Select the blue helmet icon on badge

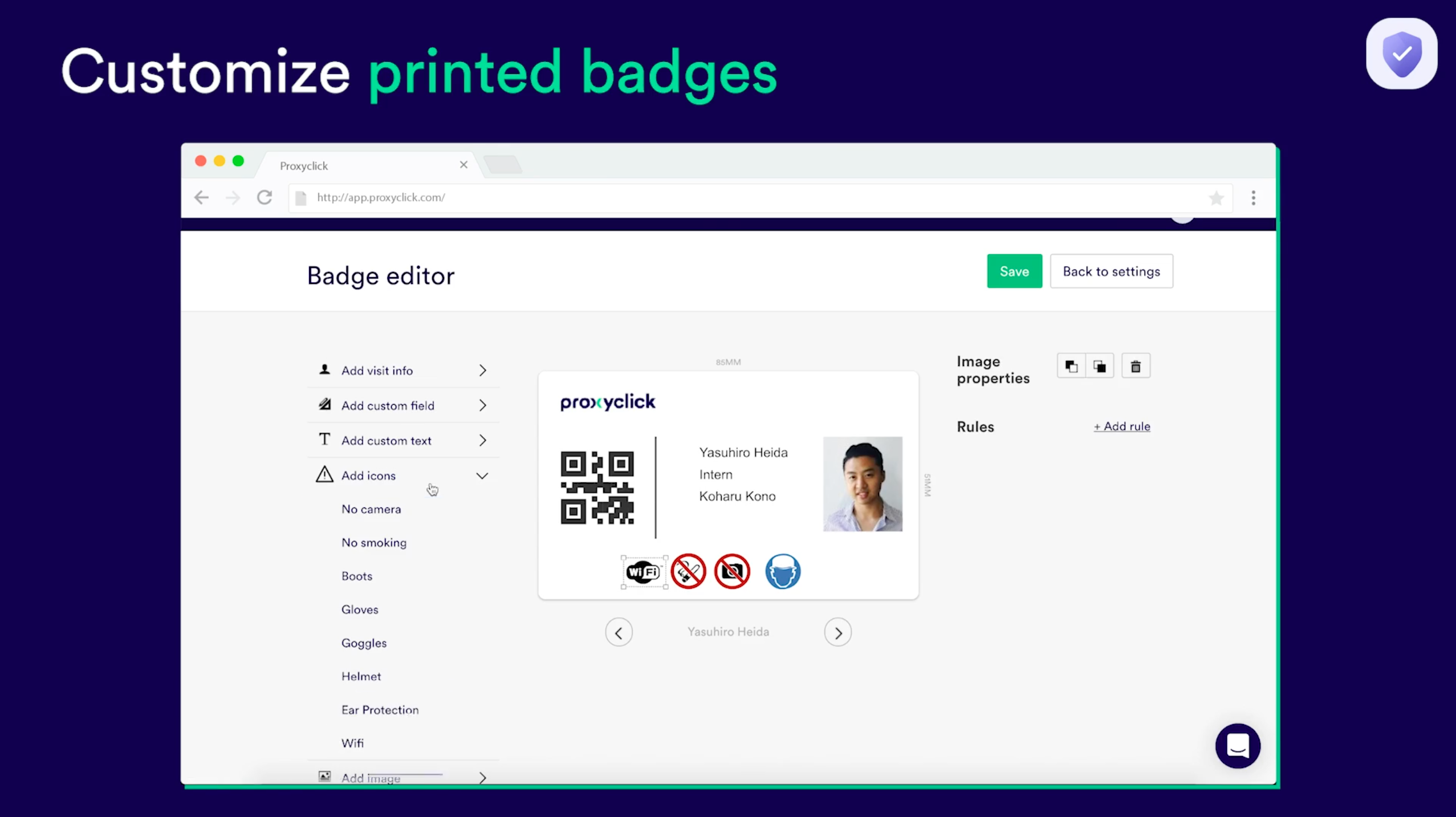click(783, 571)
